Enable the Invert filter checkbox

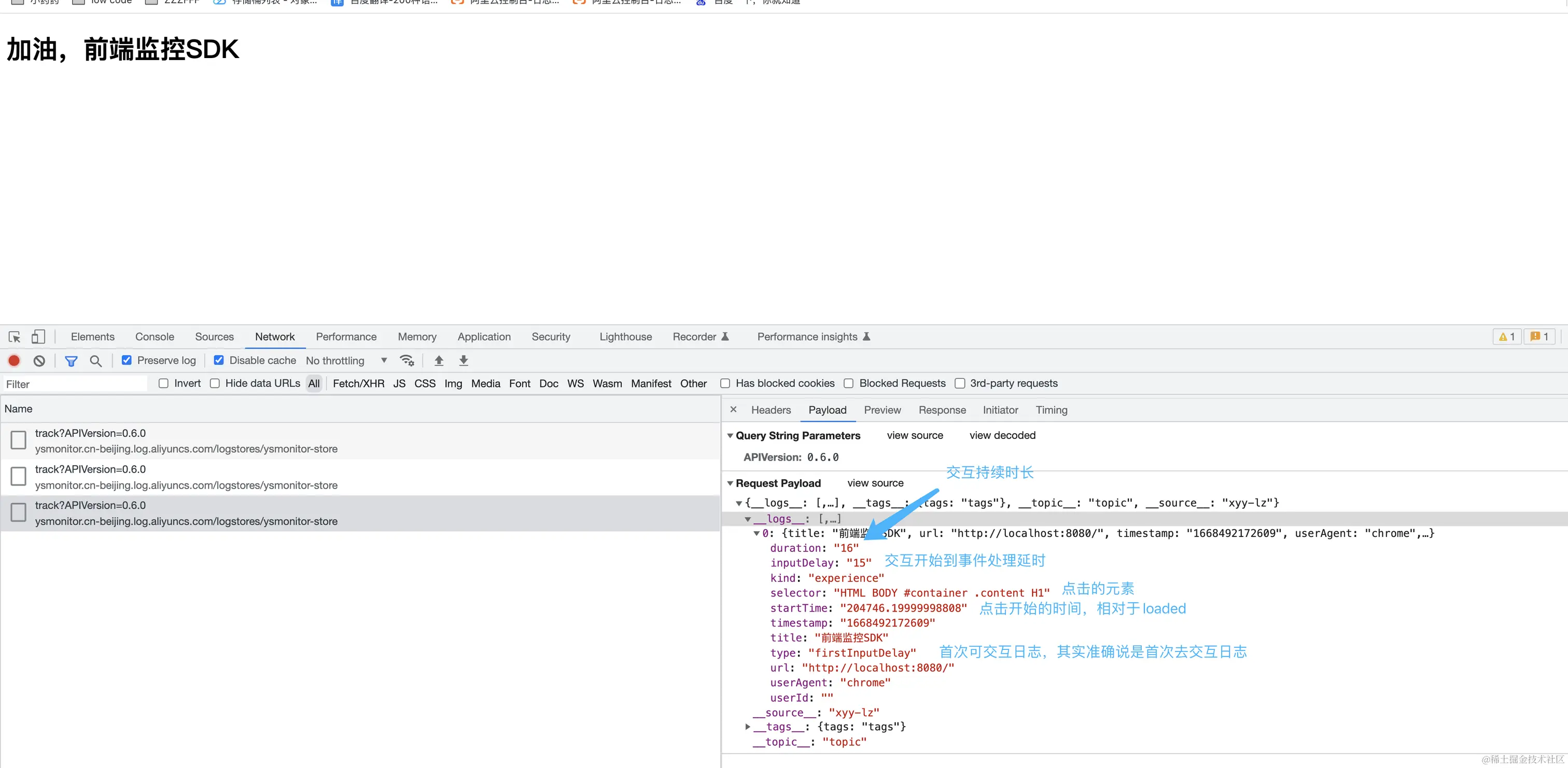click(x=163, y=383)
